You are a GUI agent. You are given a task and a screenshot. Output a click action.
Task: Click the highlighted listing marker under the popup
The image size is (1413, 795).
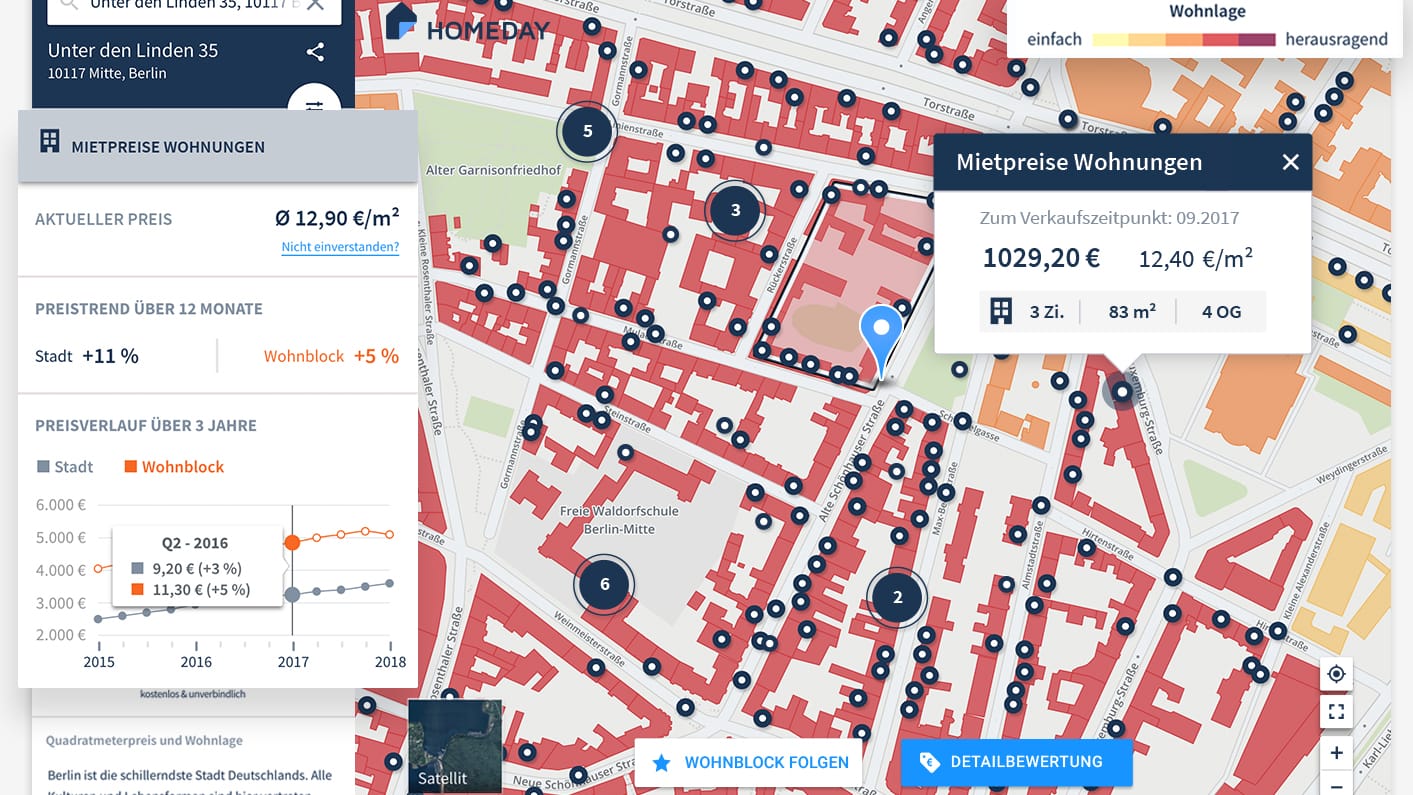pos(1122,391)
